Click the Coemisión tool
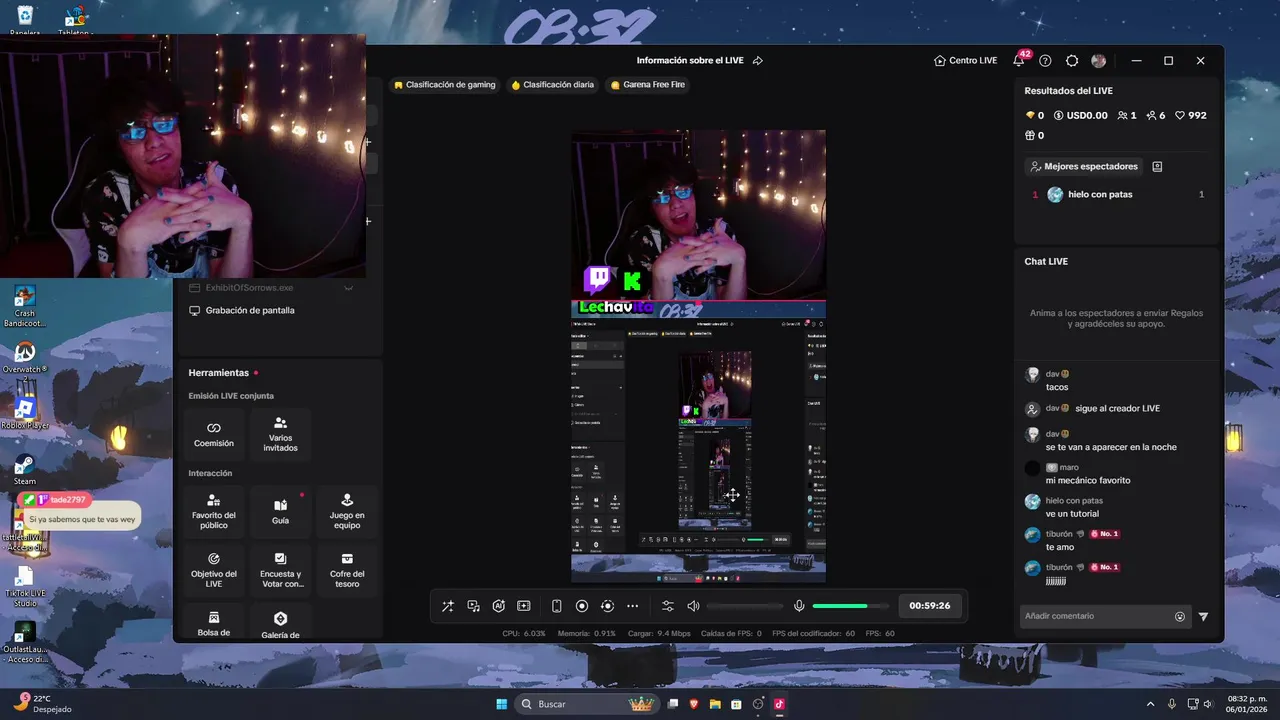 point(214,434)
